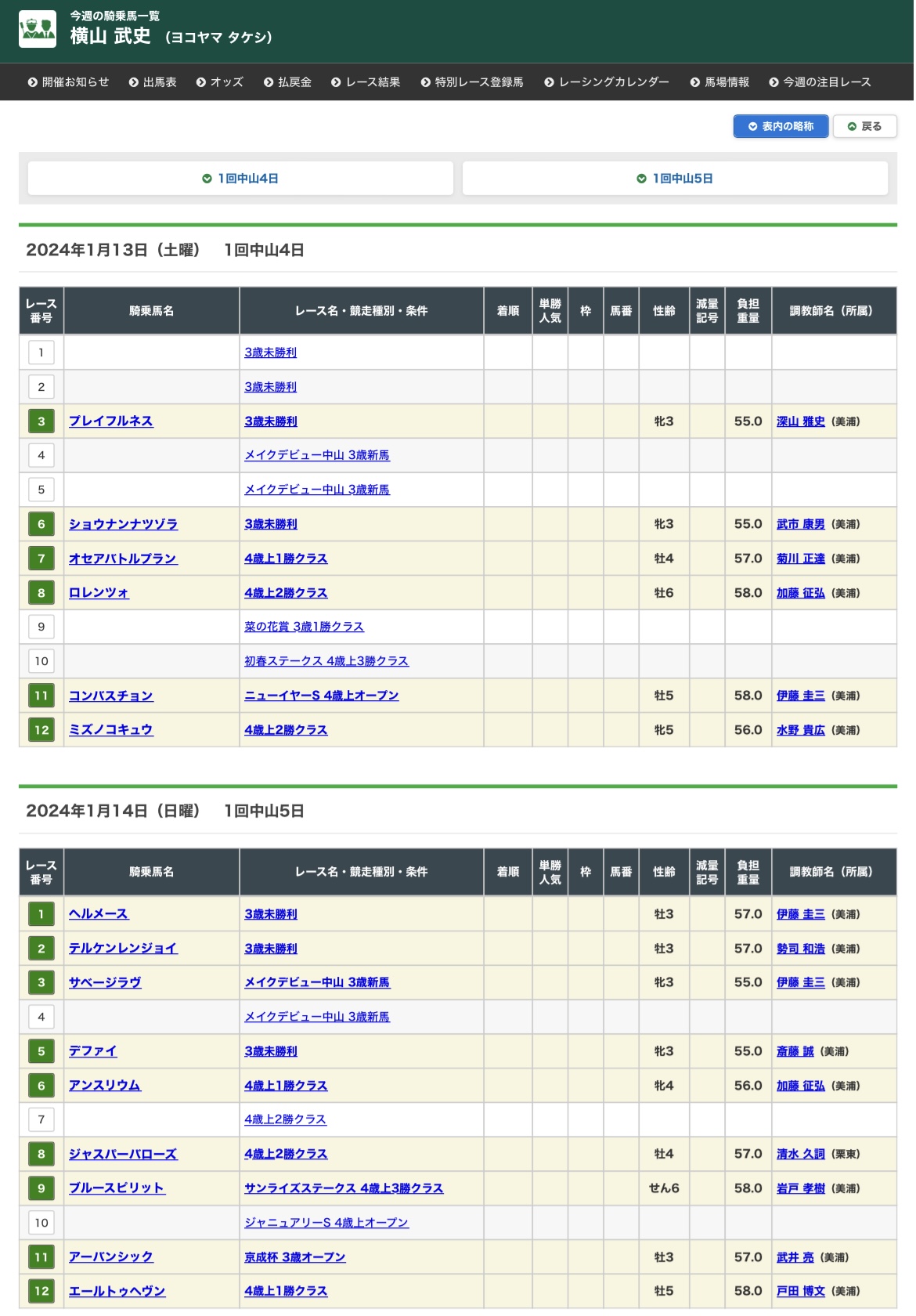Viewport: 916px width, 1316px height.
Task: Open horse デファイ link
Action: (x=93, y=1051)
